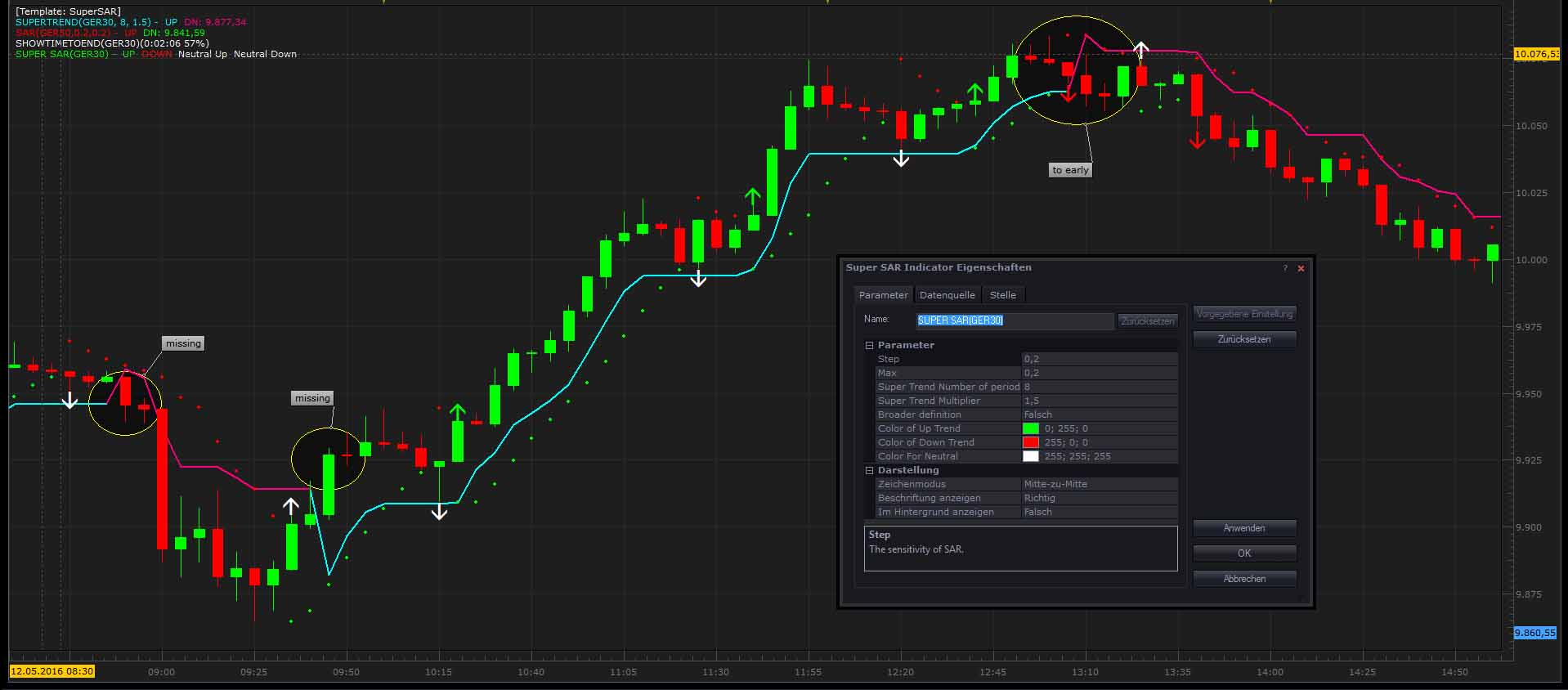The width and height of the screenshot is (1568, 690).
Task: Confirm the dialog with OK
Action: [x=1244, y=553]
